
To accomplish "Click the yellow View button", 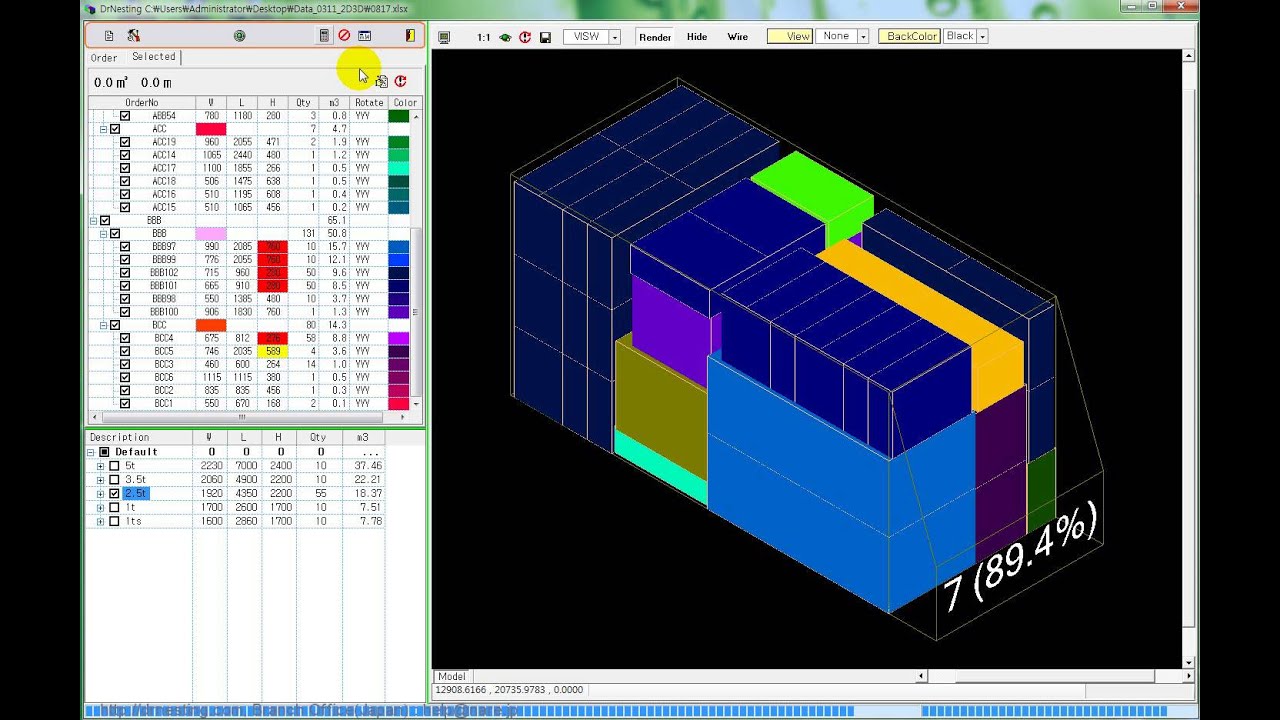I will tap(790, 37).
